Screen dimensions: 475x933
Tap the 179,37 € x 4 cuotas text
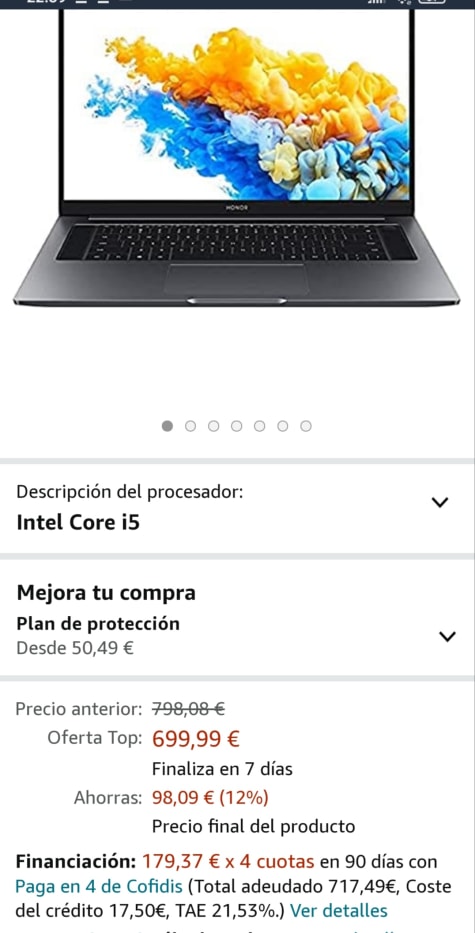coord(228,862)
